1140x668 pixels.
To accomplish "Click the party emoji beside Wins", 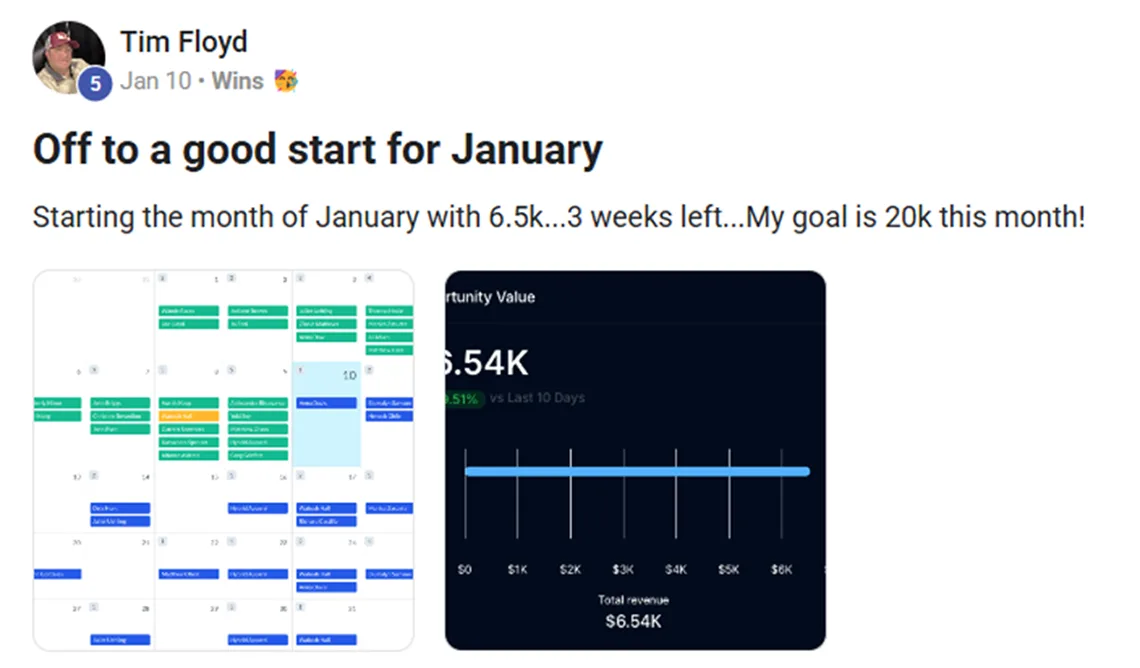I will [x=286, y=81].
